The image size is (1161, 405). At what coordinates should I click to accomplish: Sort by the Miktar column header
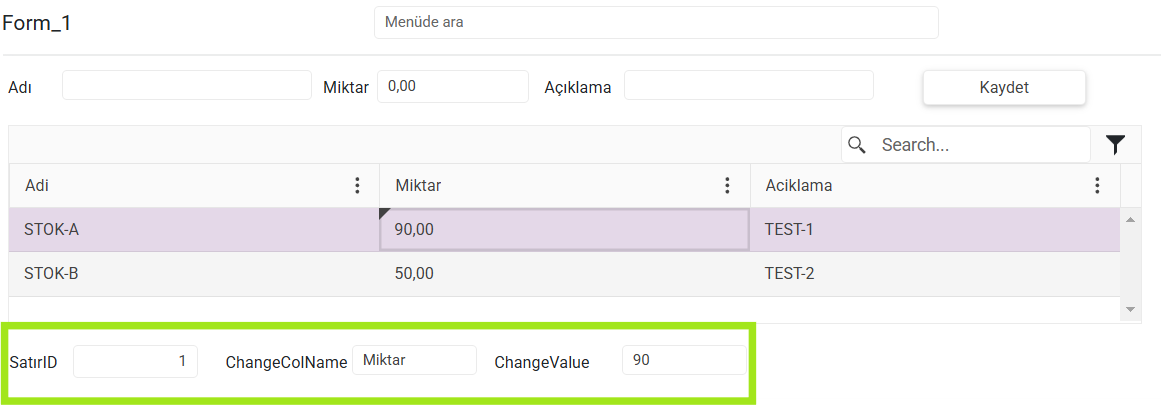(x=418, y=185)
